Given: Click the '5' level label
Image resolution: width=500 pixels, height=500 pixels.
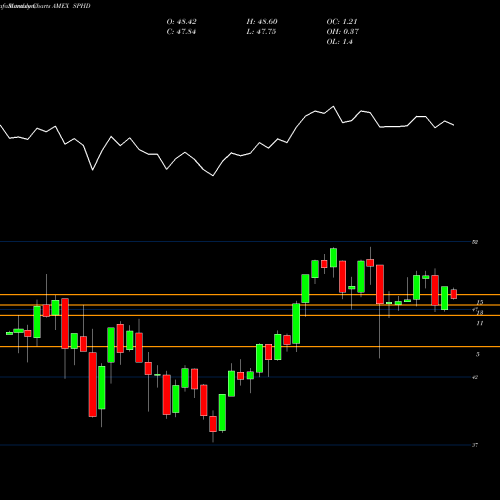Looking at the screenshot, I should 478,354.
